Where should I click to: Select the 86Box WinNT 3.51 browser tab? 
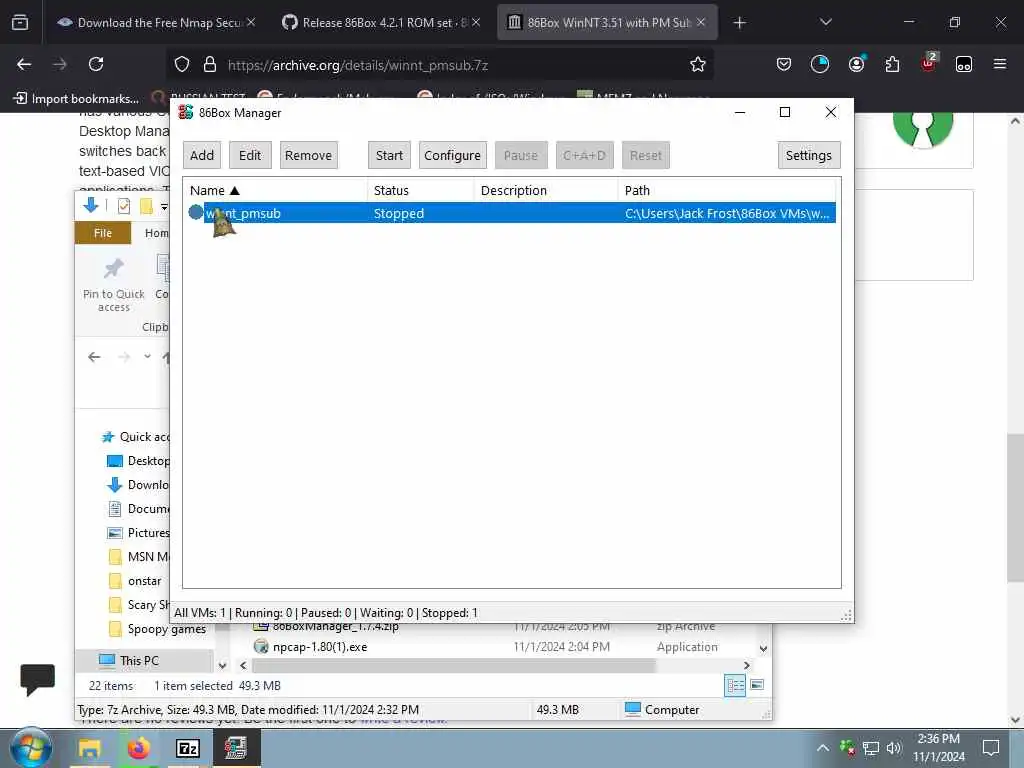coord(607,23)
